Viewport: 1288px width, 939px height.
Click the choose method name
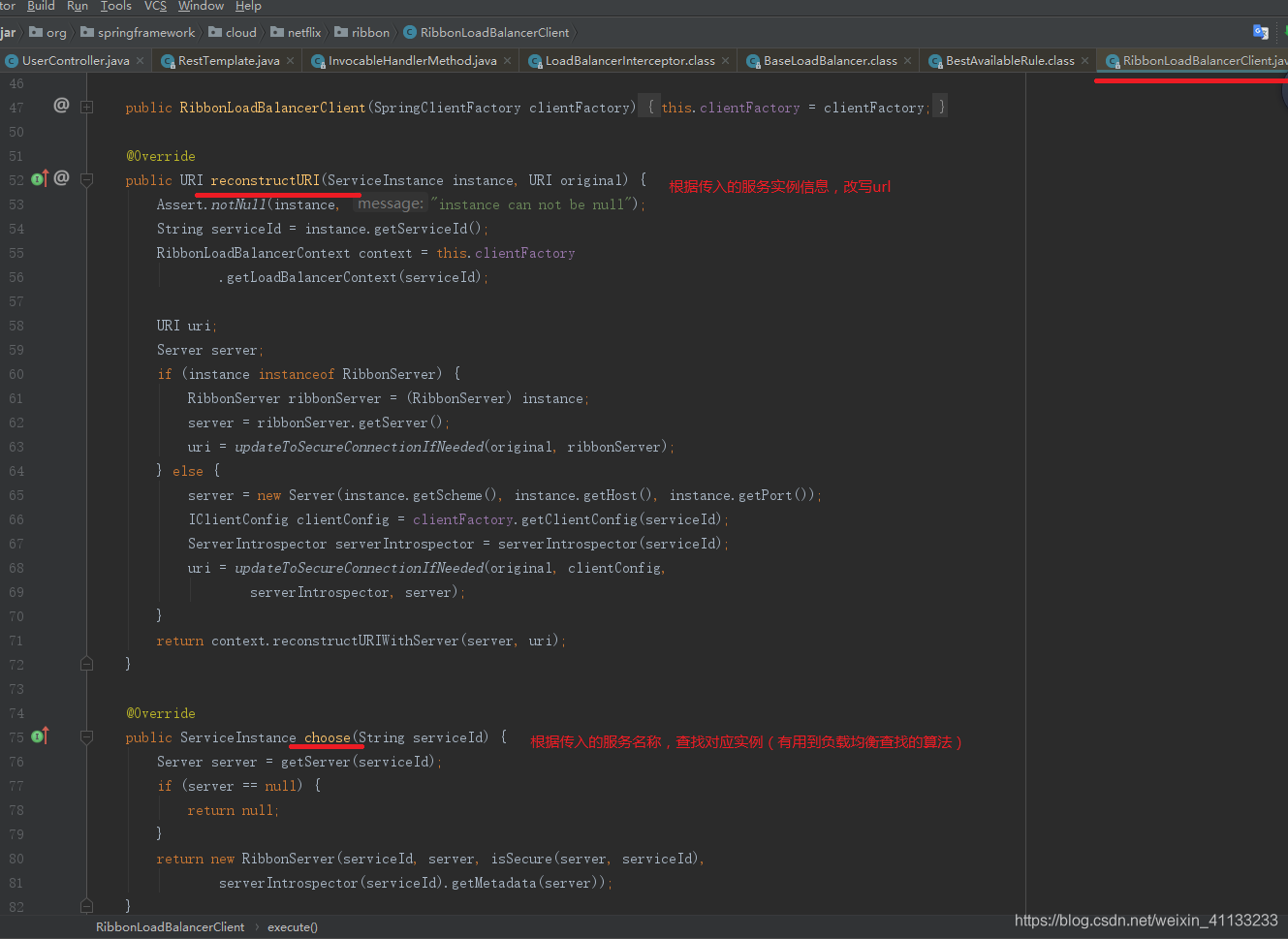pyautogui.click(x=328, y=737)
